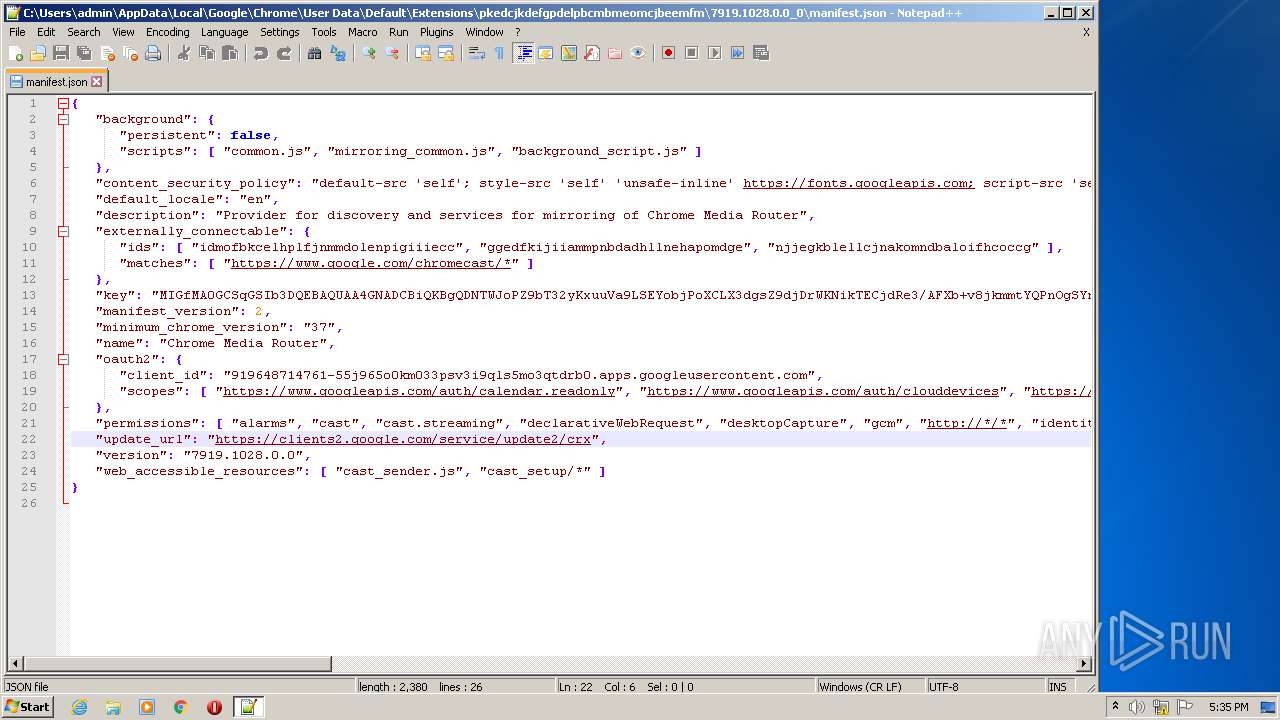Click the left arrow of the horizontal scrollbar
The width and height of the screenshot is (1280, 720).
point(15,663)
